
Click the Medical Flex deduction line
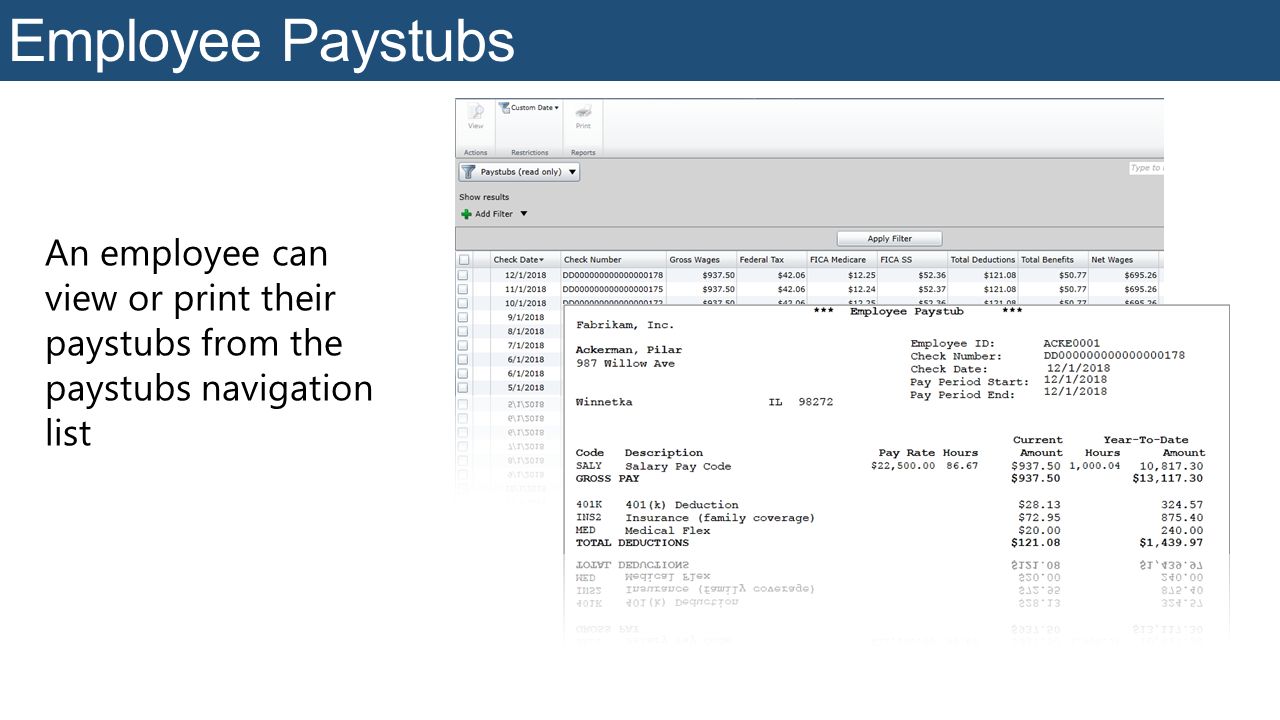[x=667, y=531]
